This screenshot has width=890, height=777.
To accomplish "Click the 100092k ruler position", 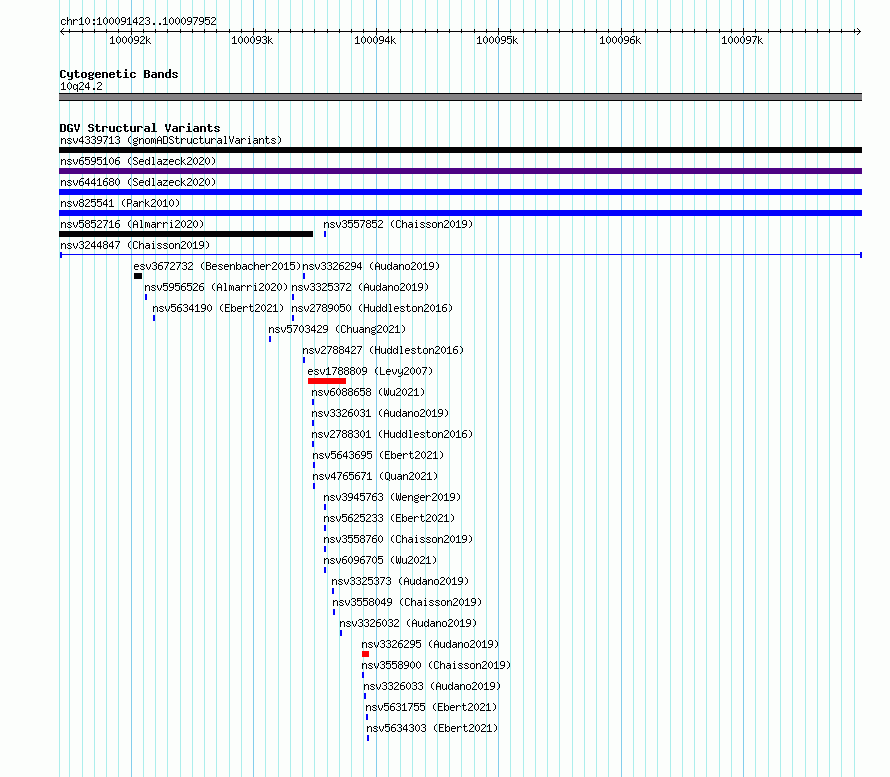I will click(x=131, y=40).
